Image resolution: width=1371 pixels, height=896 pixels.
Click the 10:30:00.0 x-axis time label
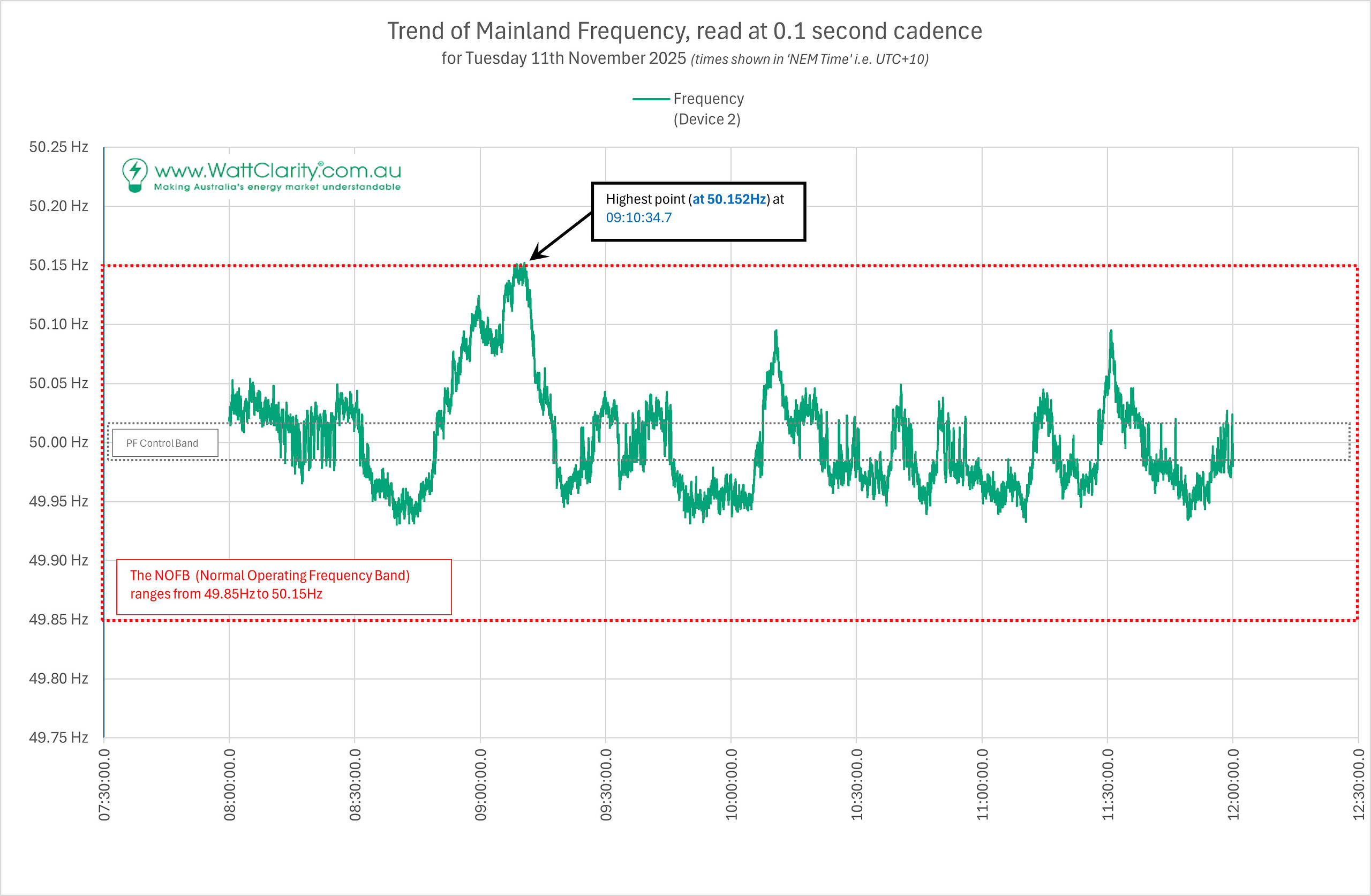[856, 785]
